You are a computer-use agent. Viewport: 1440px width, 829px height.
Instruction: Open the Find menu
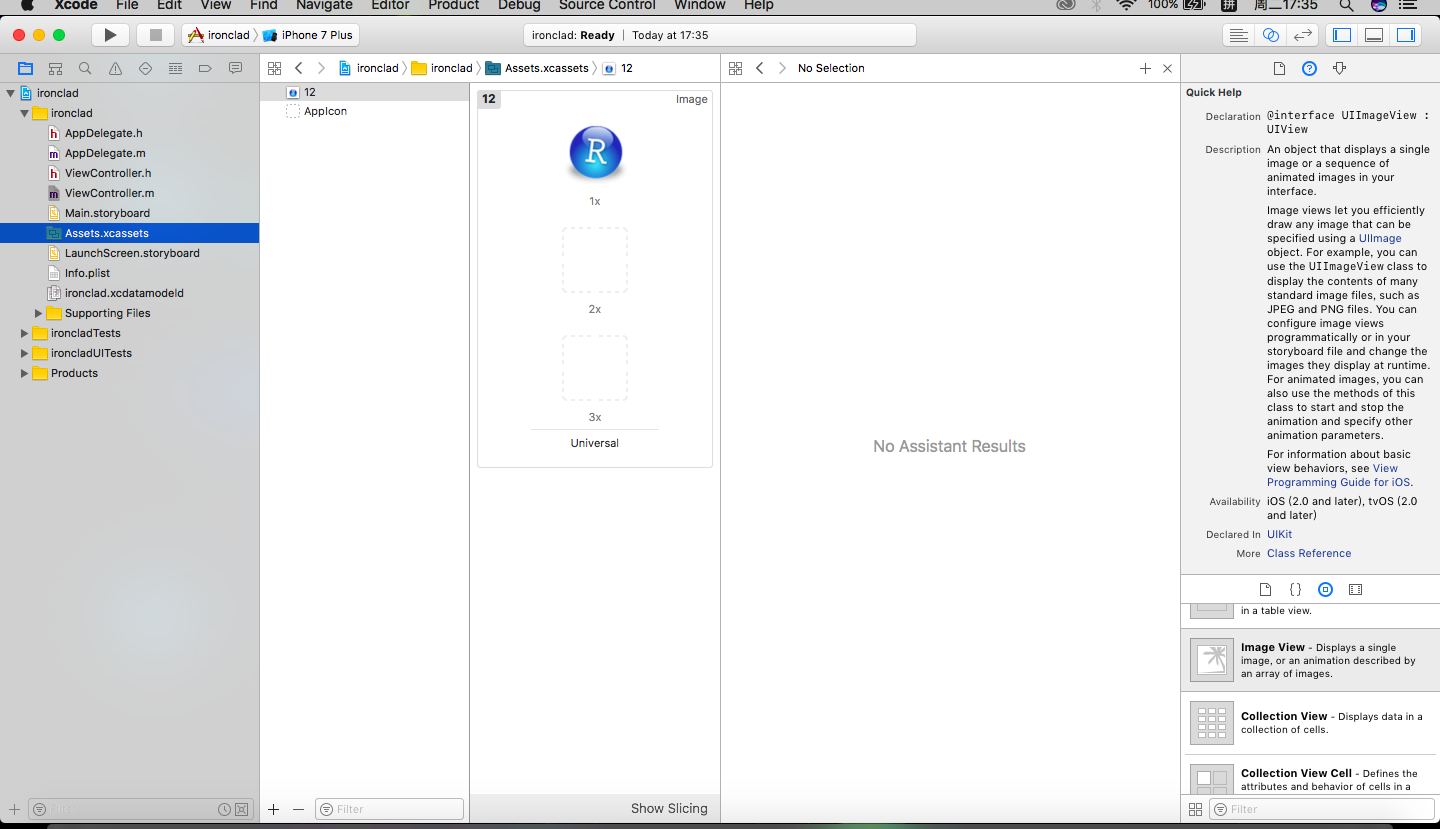coord(263,5)
